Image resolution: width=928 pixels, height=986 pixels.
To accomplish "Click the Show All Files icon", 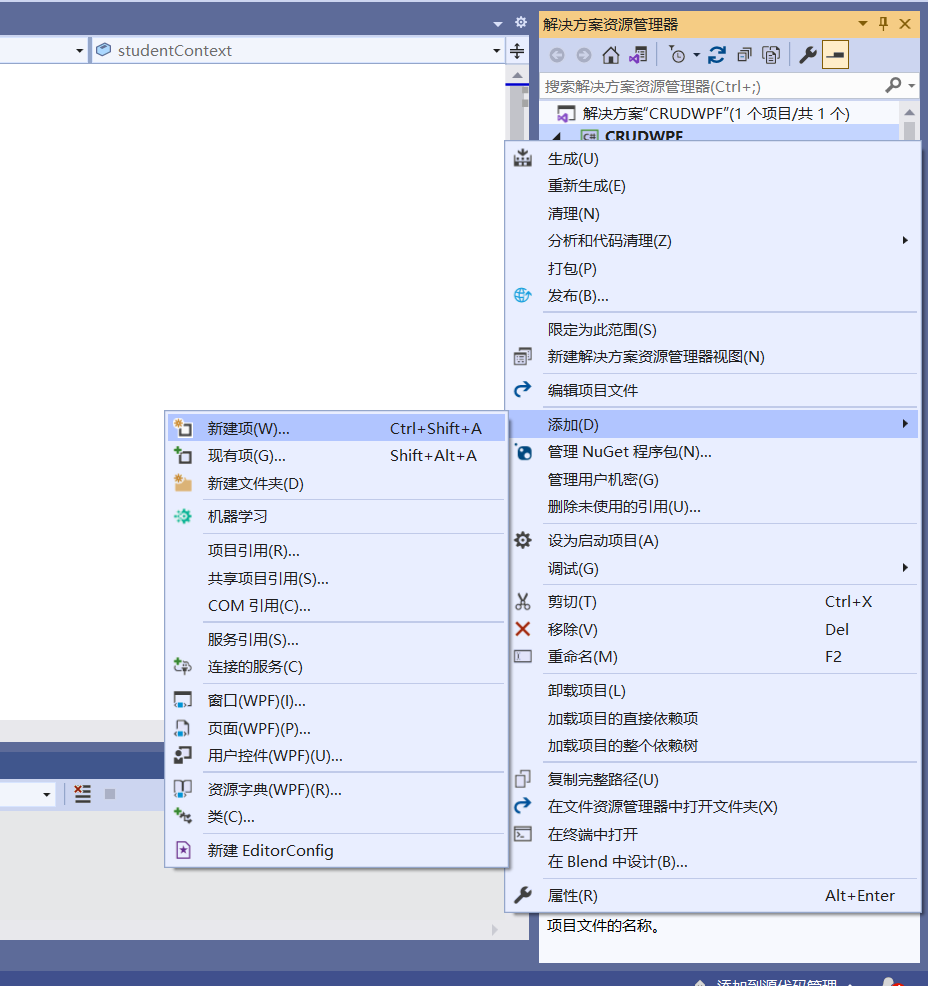I will click(770, 54).
